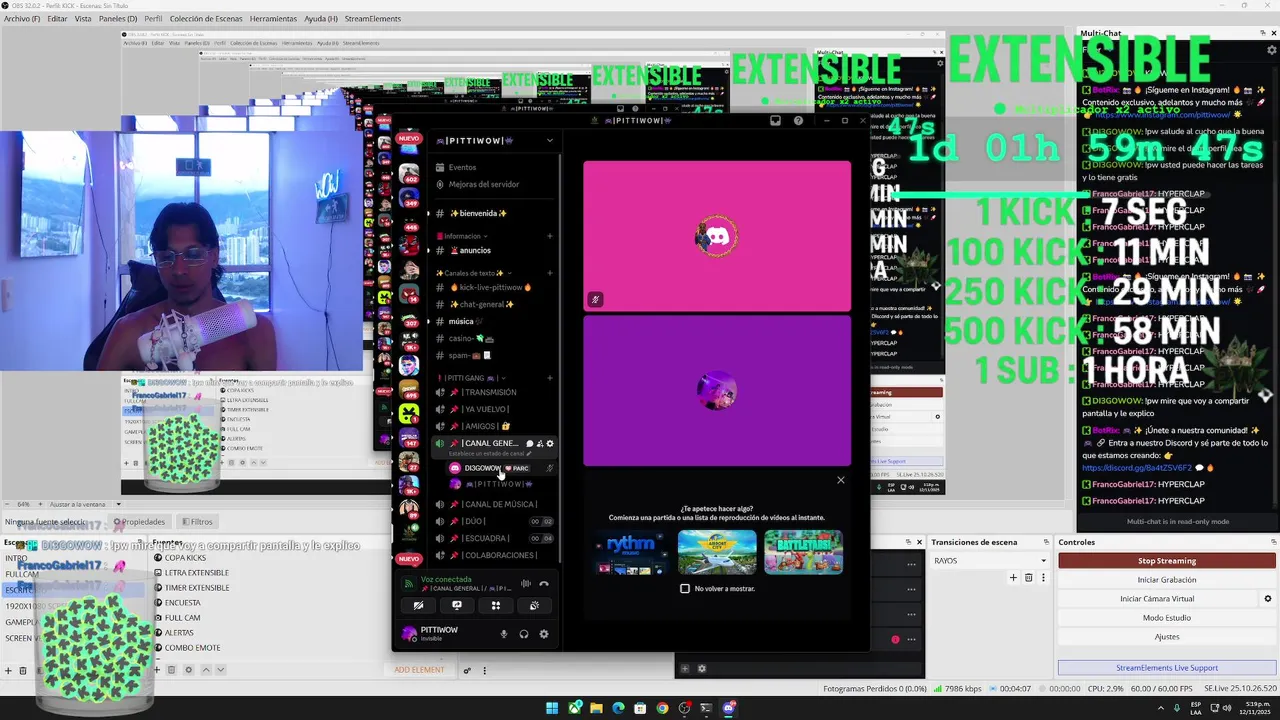Add a new OBS source with plus
This screenshot has height=720, width=1280.
(x=155, y=670)
